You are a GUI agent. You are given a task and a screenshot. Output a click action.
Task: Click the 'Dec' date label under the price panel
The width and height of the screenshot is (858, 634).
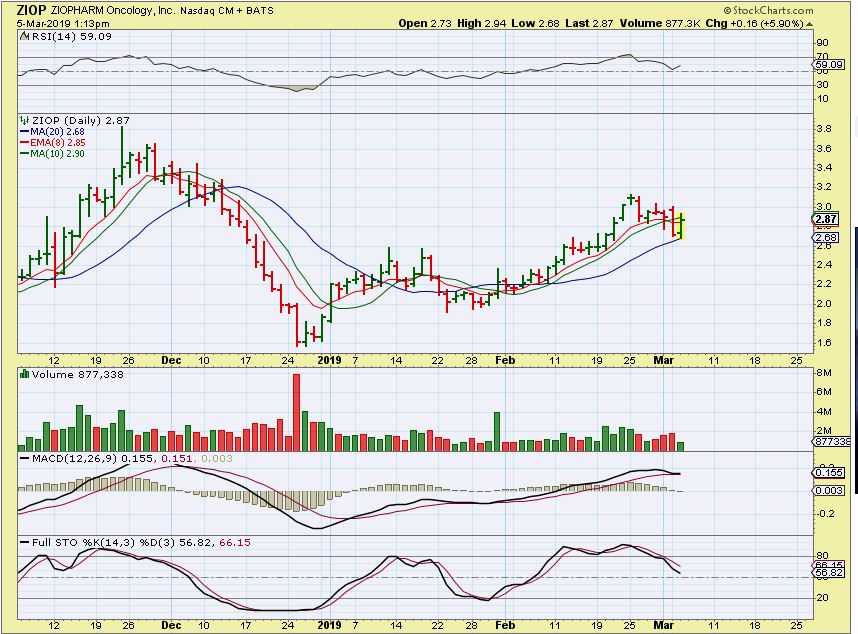171,360
